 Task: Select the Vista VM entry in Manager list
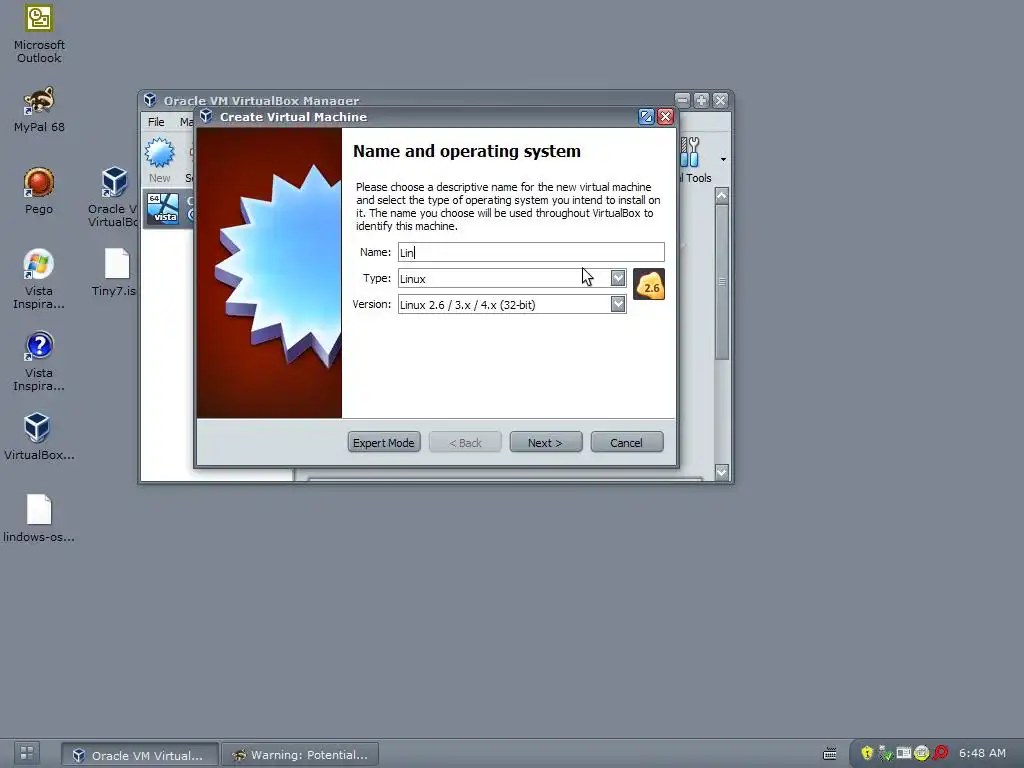coord(168,209)
